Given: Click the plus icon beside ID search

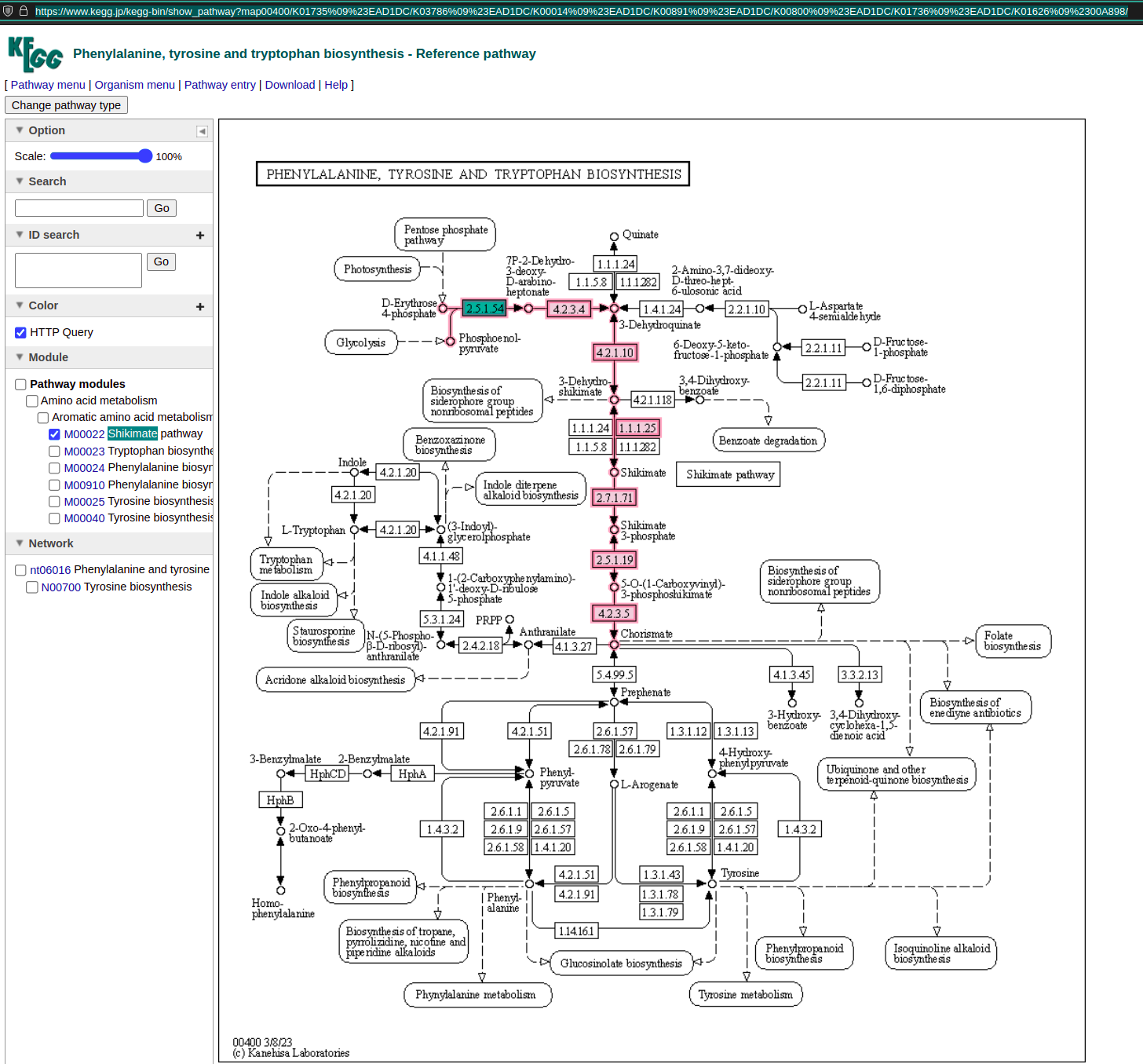Looking at the screenshot, I should point(200,236).
